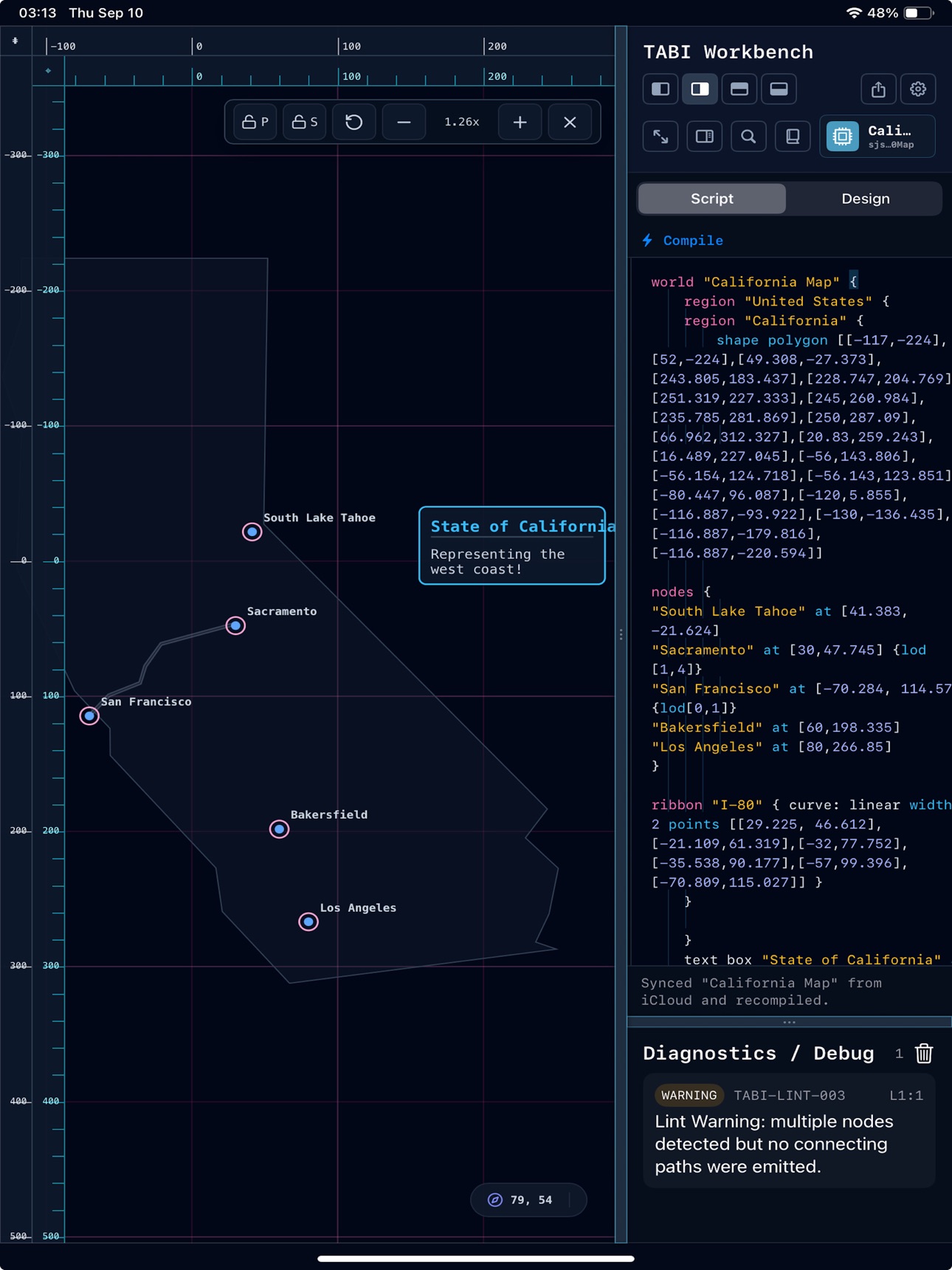Expand the workbench to fullscreen

(x=660, y=137)
